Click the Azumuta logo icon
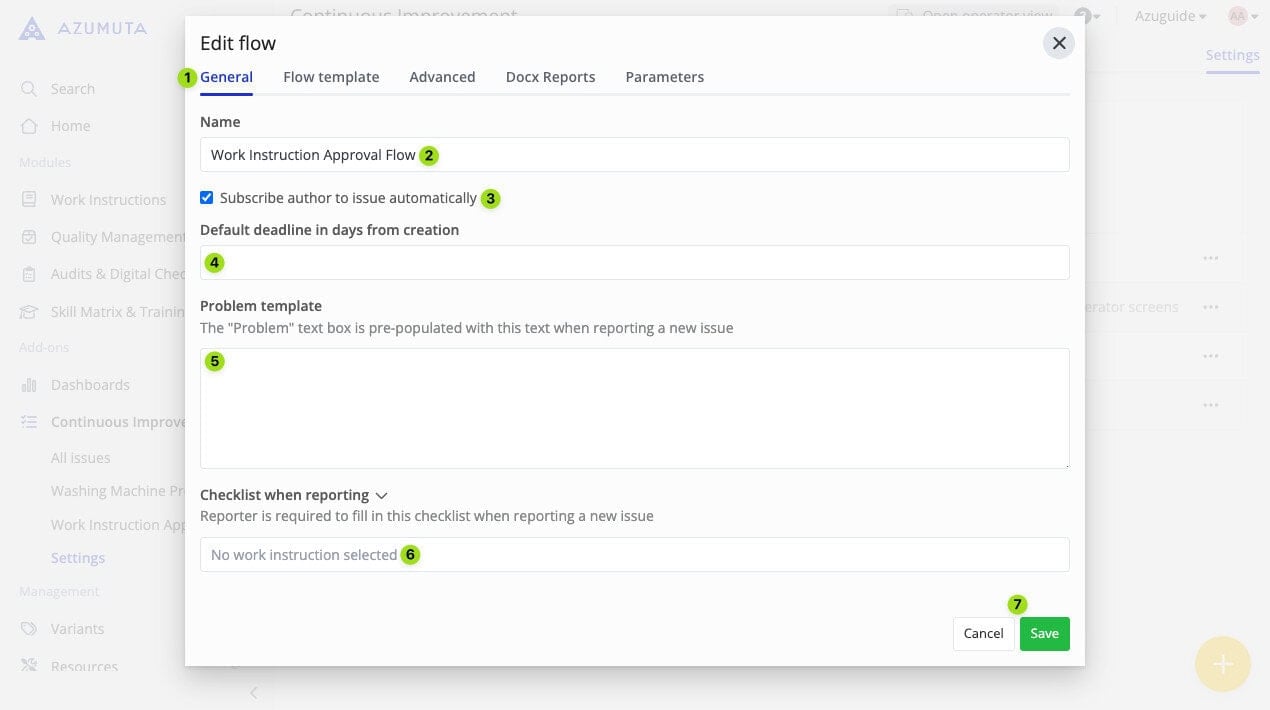1270x710 pixels. pos(32,28)
